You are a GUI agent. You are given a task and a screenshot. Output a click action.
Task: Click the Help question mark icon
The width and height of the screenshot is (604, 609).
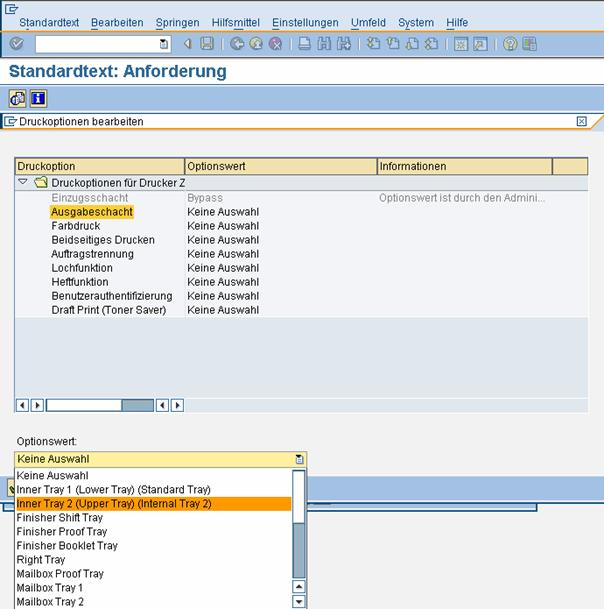(510, 44)
